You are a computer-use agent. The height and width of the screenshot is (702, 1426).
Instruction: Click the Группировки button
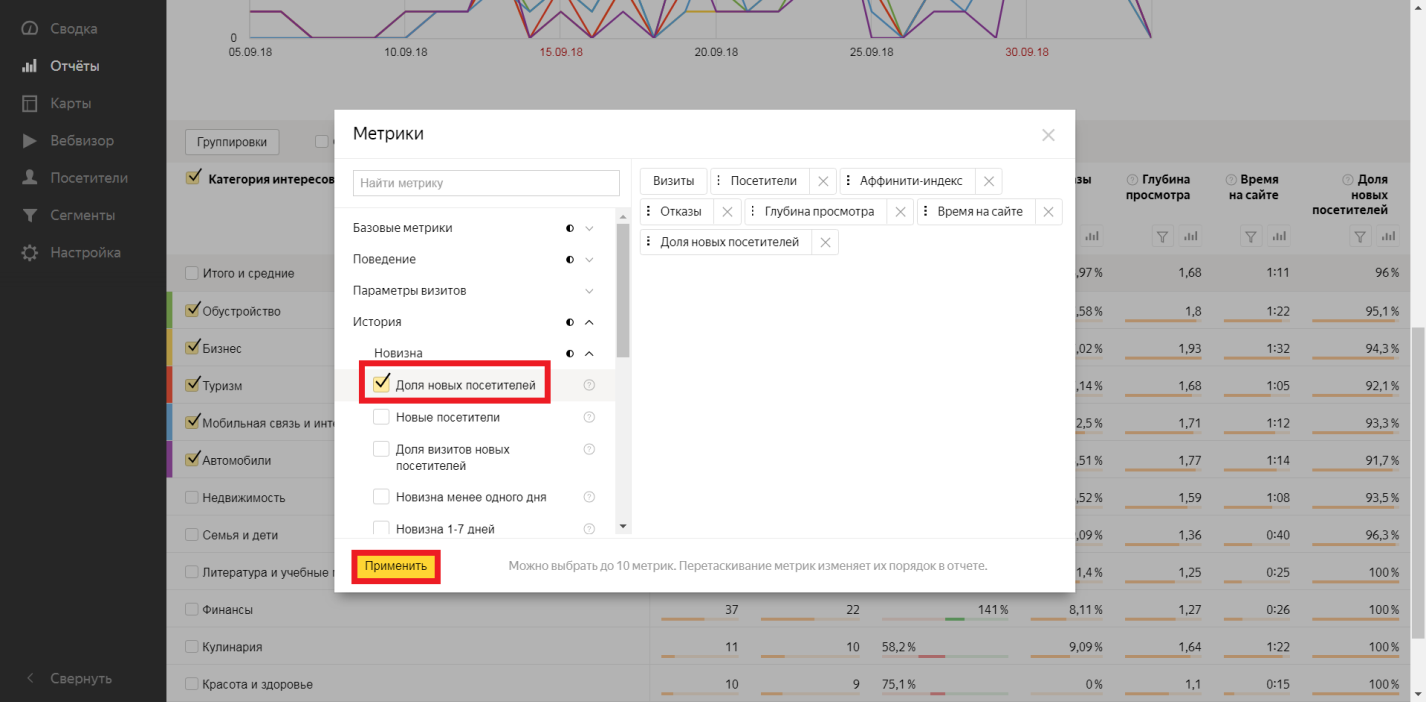point(232,142)
